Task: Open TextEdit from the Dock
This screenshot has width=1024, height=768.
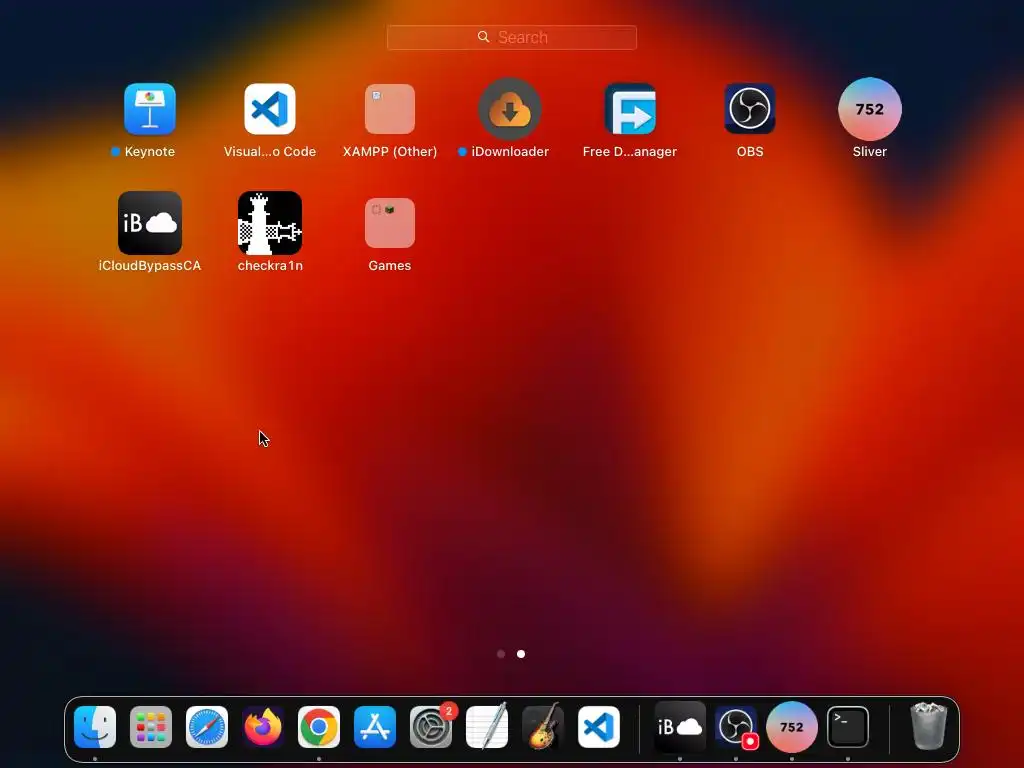Action: (487, 726)
